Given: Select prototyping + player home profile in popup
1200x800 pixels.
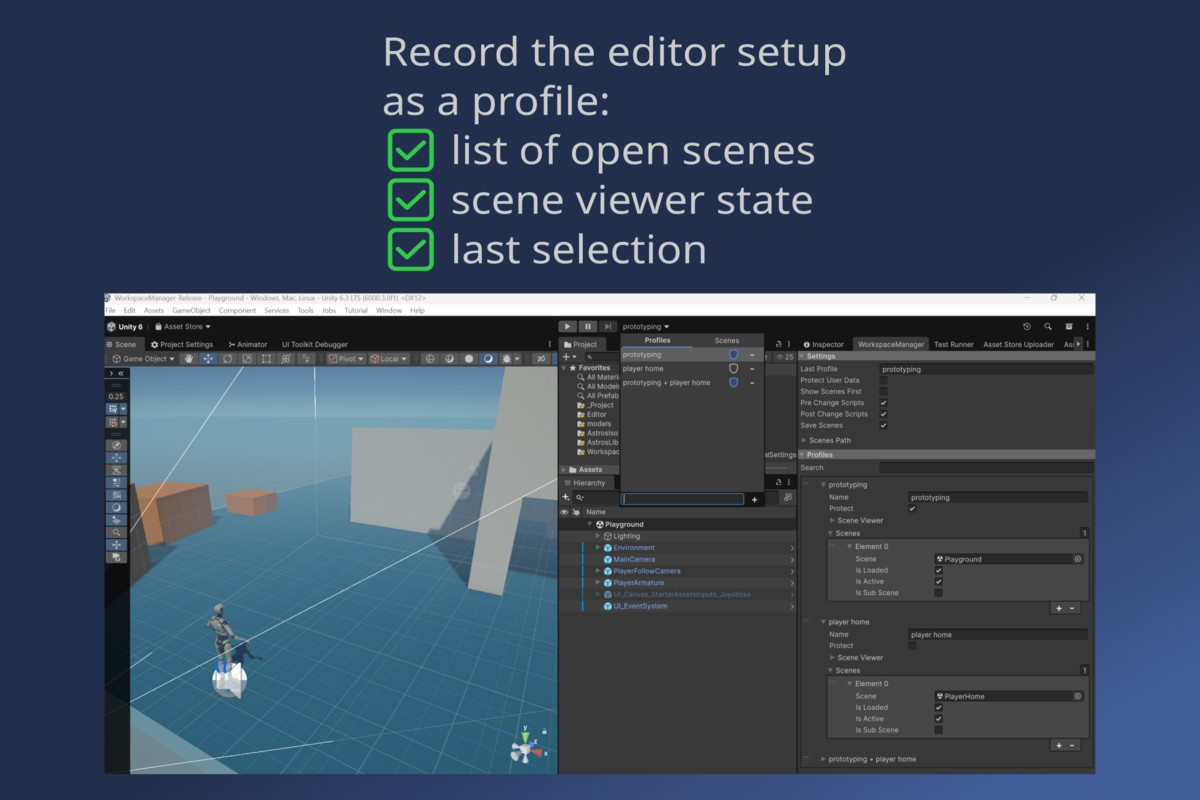Looking at the screenshot, I should point(667,382).
